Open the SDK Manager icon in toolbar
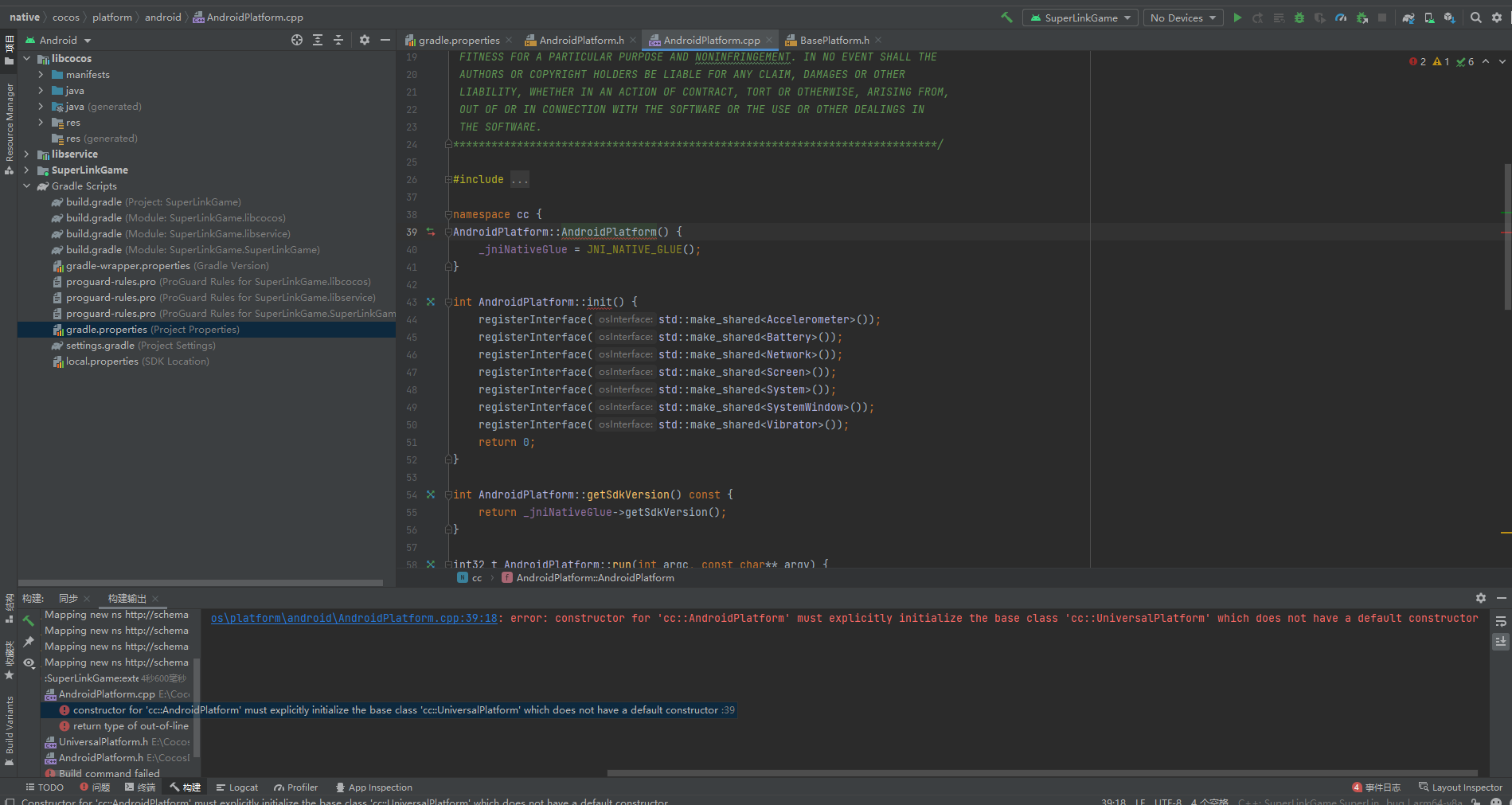The width and height of the screenshot is (1512, 805). point(1450,18)
